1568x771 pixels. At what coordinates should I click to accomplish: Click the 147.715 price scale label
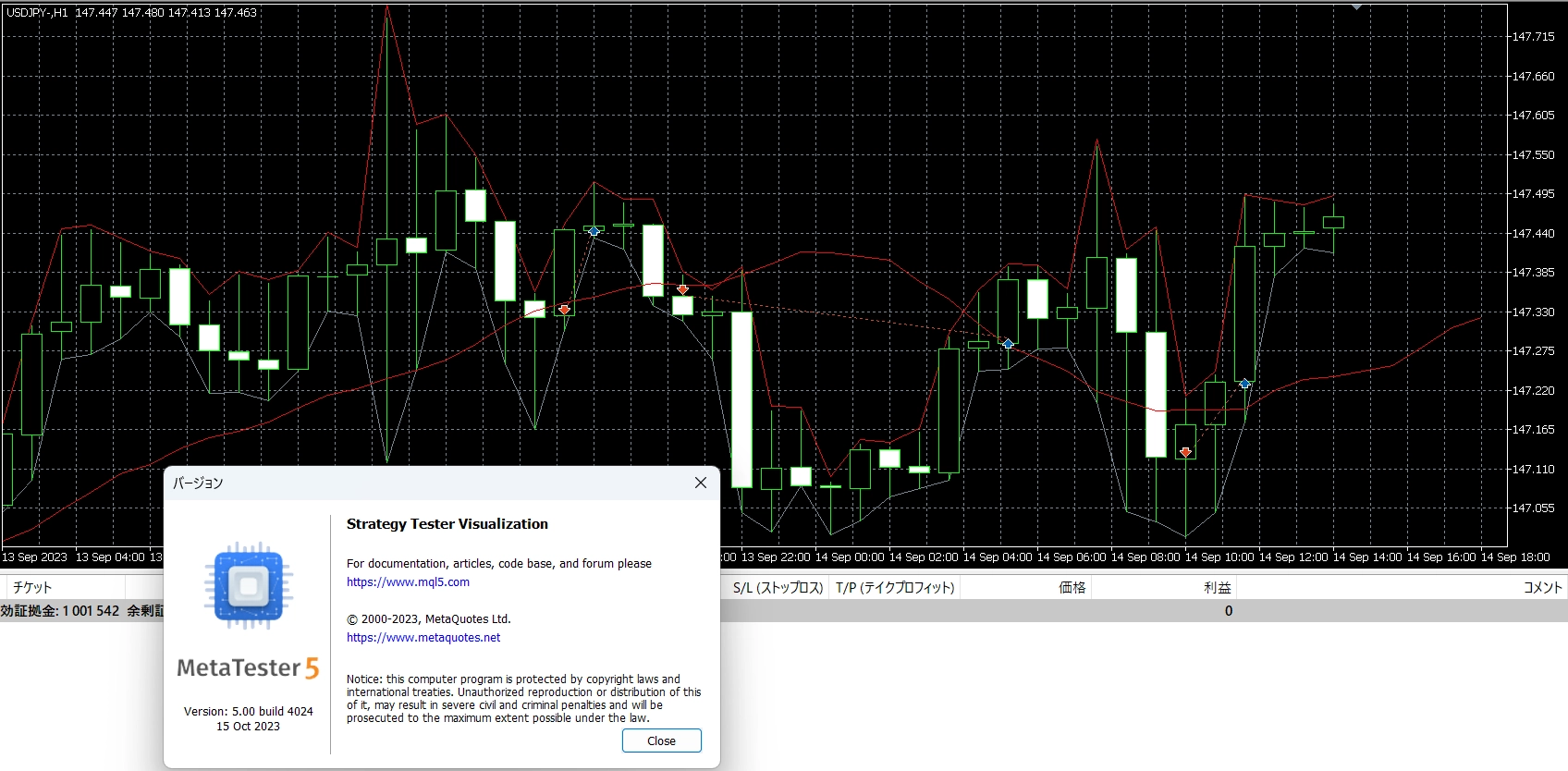pos(1533,37)
